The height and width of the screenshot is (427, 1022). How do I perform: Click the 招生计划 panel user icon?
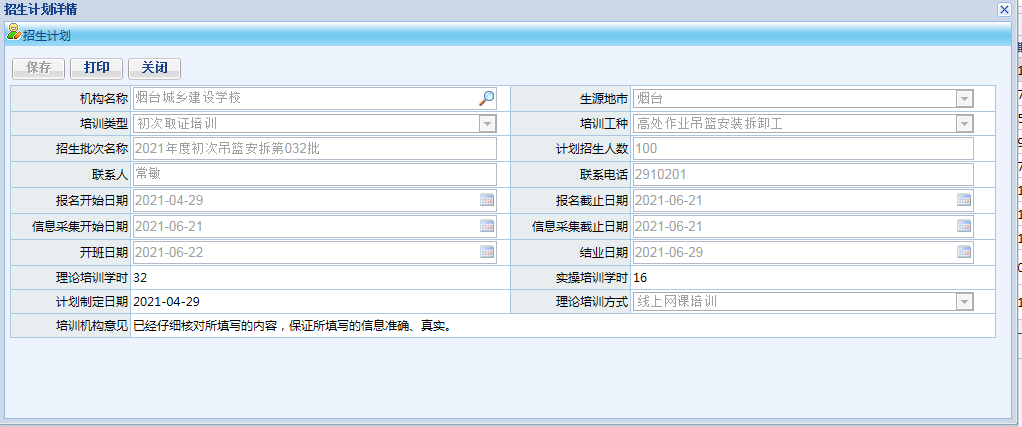click(x=13, y=34)
